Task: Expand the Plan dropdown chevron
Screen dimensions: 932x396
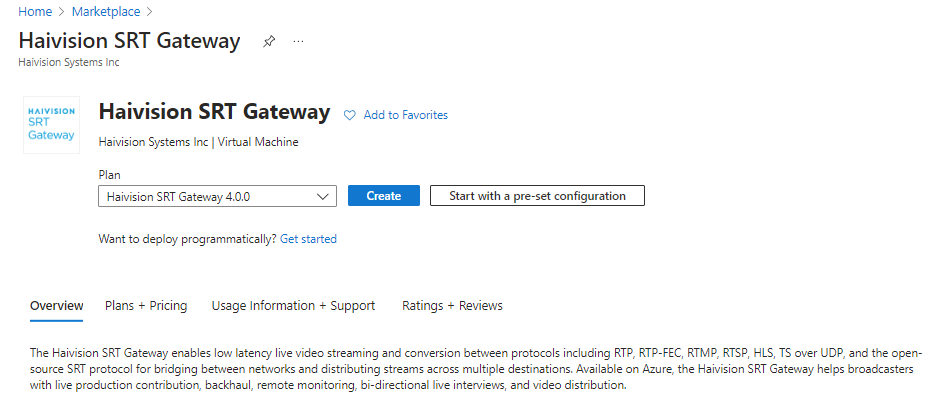Action: coord(323,196)
